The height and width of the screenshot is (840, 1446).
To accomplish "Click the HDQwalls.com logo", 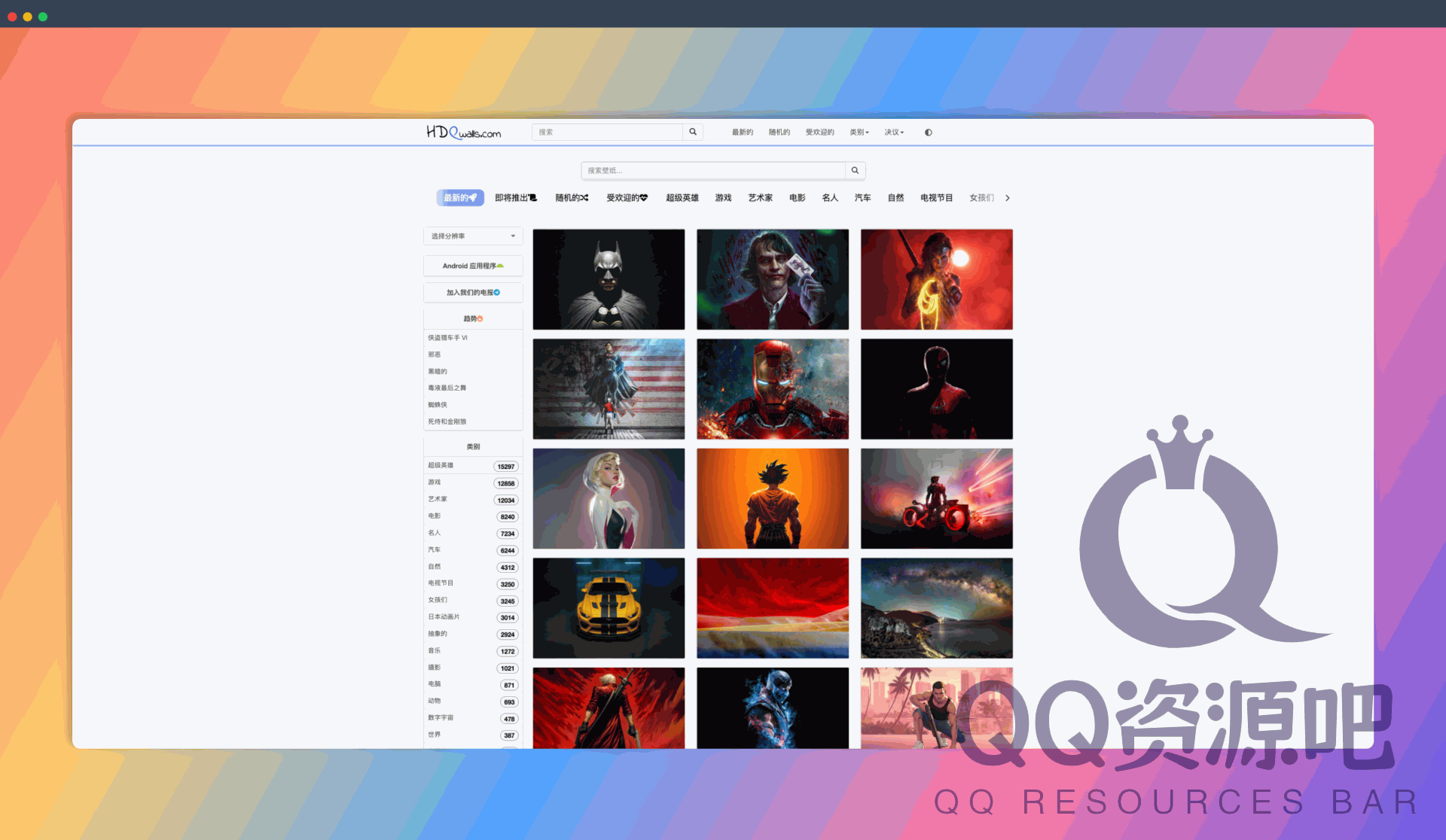I will point(463,132).
